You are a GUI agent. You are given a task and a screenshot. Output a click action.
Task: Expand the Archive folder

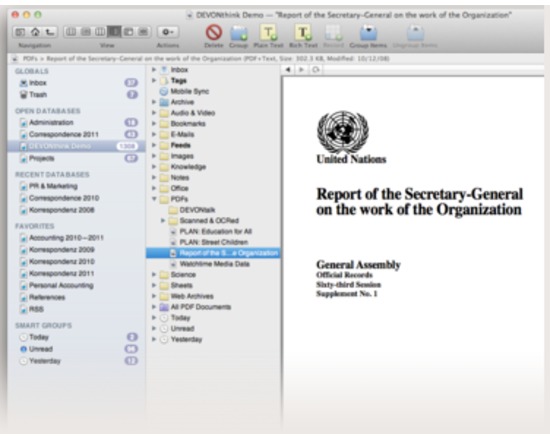click(154, 102)
